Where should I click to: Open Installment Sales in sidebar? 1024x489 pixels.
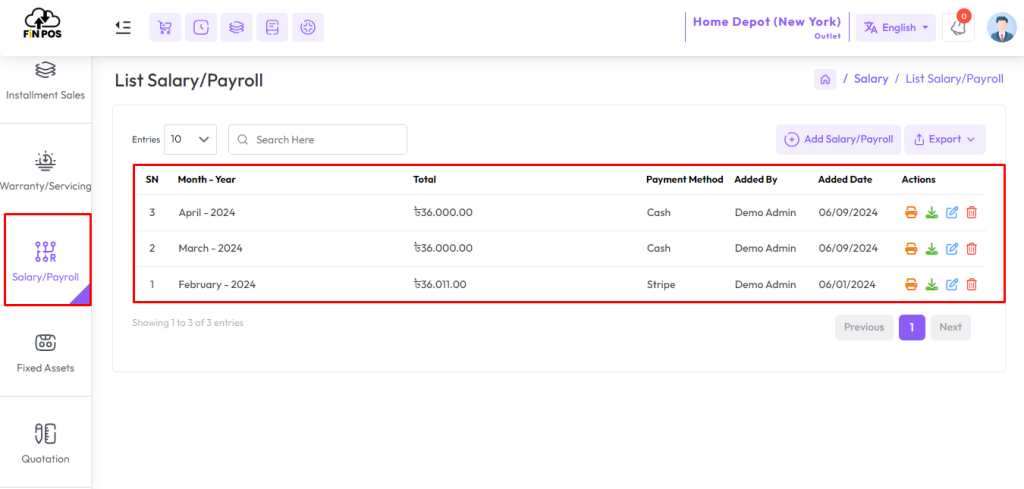[45, 82]
